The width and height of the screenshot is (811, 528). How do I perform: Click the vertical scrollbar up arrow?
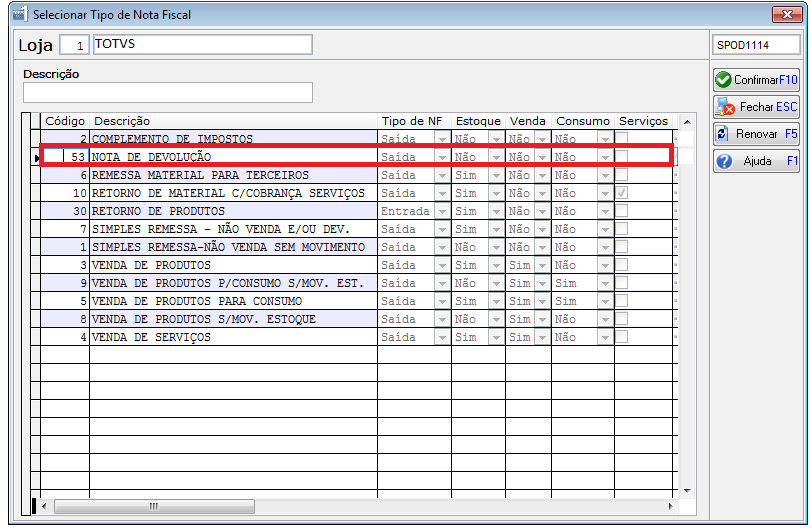pos(687,122)
